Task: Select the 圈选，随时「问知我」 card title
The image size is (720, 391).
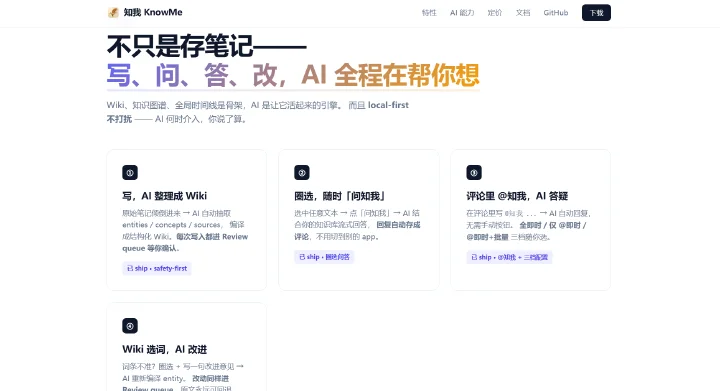Action: (x=339, y=196)
